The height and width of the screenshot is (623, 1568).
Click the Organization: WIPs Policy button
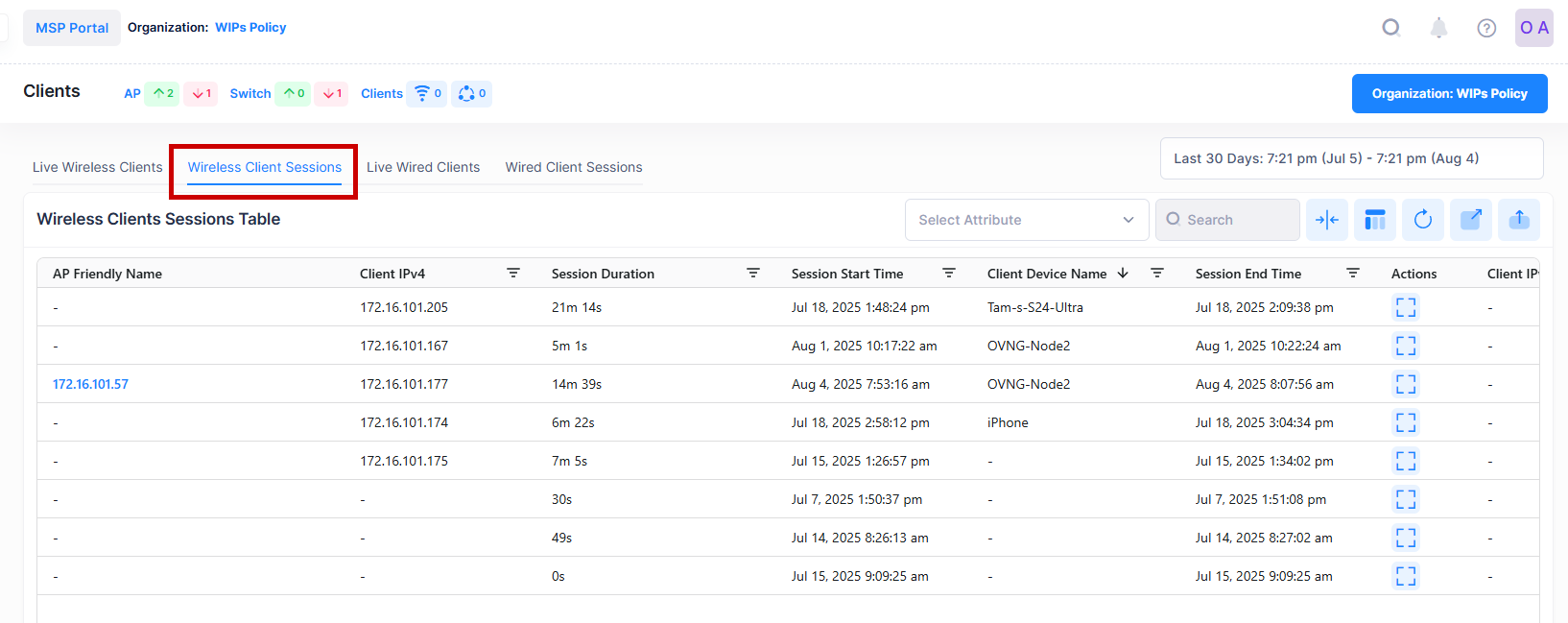(x=1449, y=93)
